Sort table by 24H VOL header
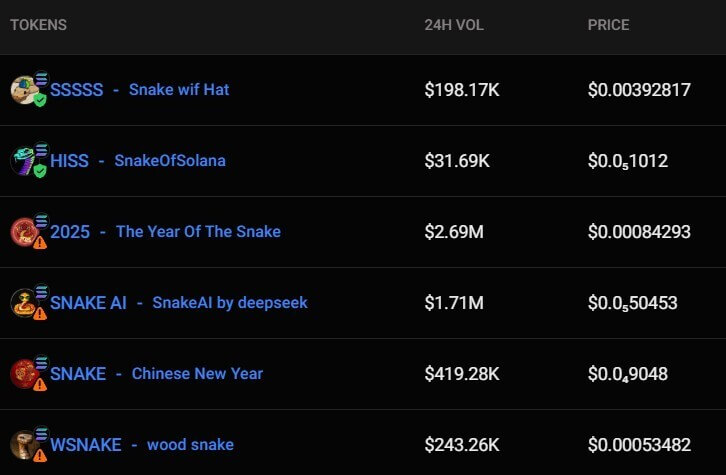726x475 pixels. click(x=454, y=25)
